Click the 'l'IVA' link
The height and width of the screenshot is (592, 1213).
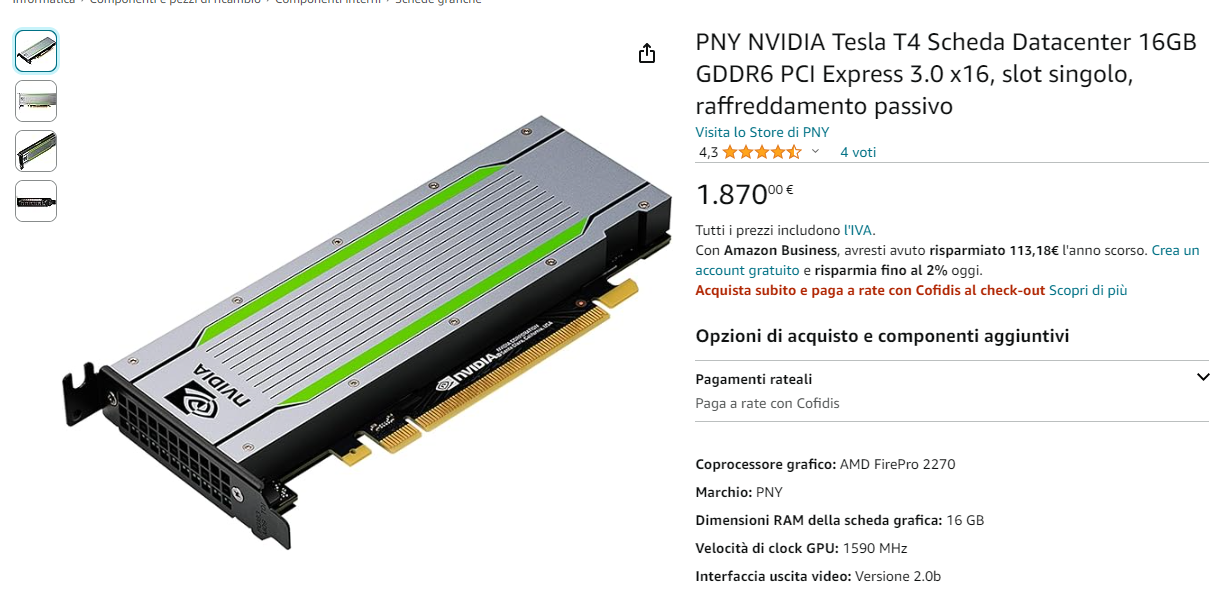[x=859, y=230]
